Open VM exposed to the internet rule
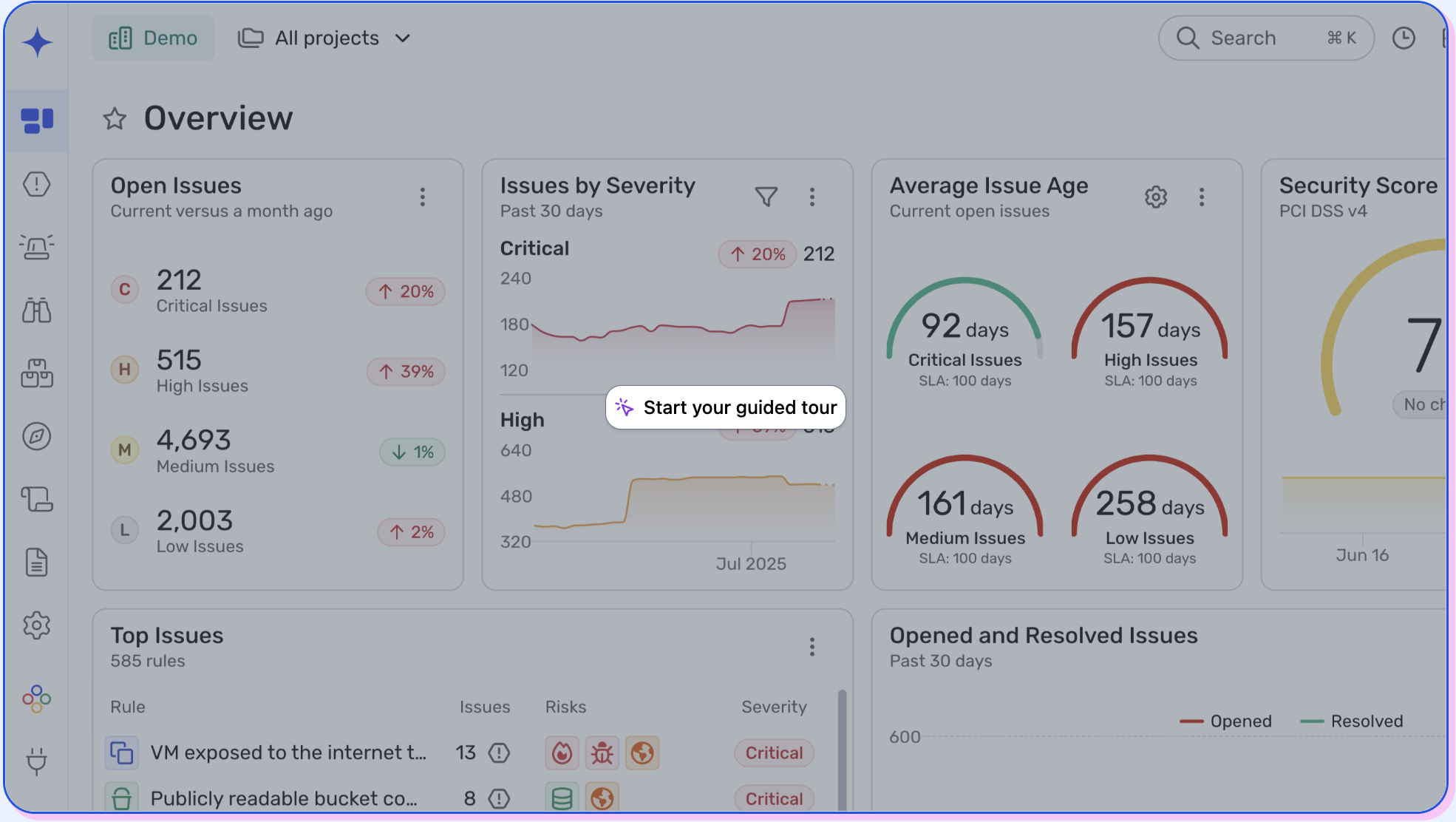1456x822 pixels. pyautogui.click(x=288, y=753)
